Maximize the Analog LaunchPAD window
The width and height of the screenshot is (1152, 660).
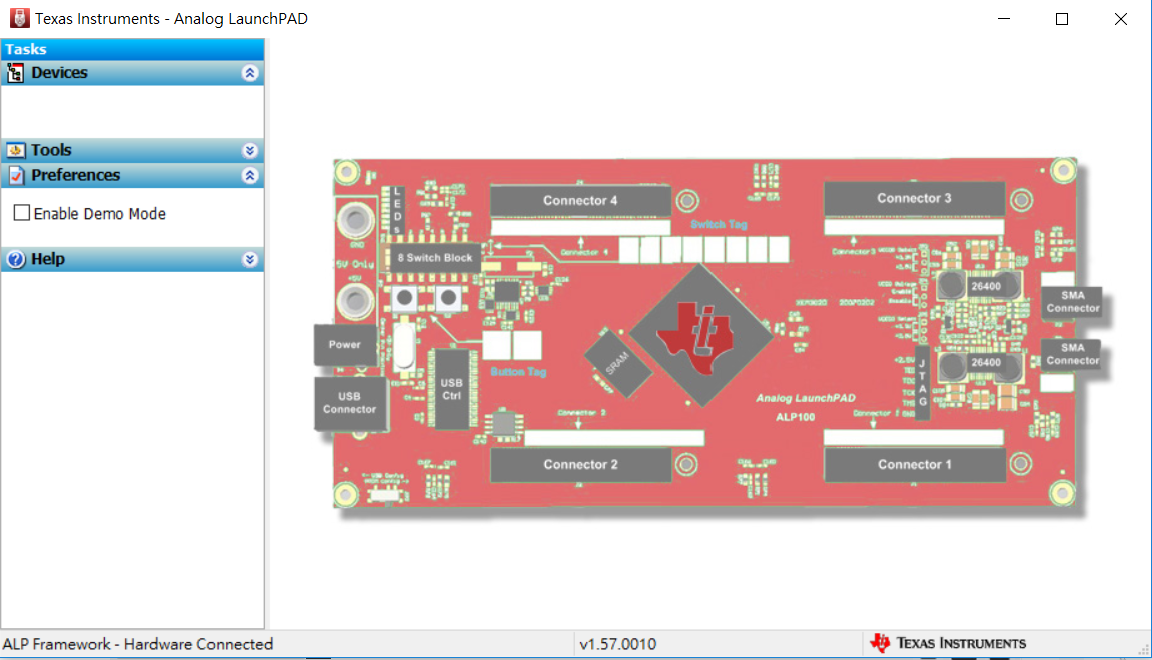(x=1062, y=19)
